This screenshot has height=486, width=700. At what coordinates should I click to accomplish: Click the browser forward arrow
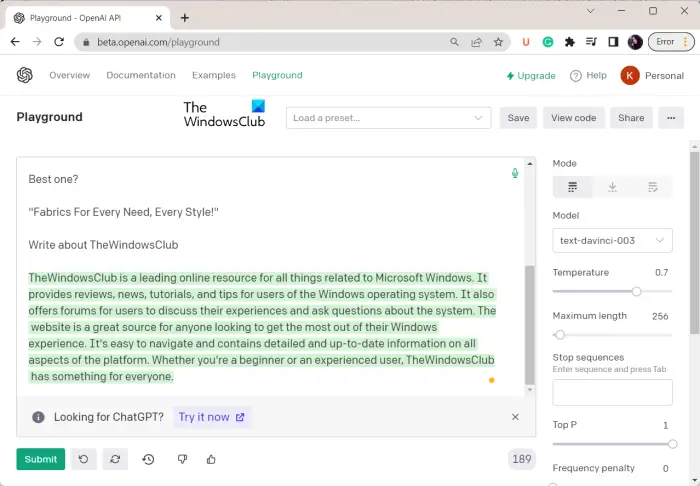pyautogui.click(x=37, y=42)
